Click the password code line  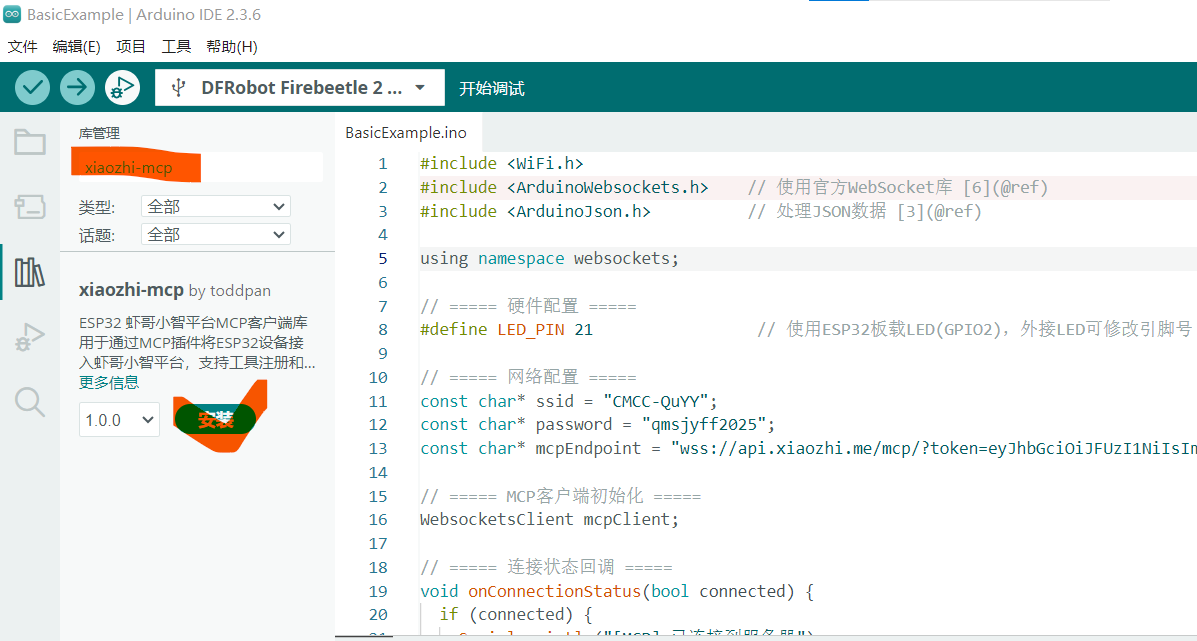(597, 424)
